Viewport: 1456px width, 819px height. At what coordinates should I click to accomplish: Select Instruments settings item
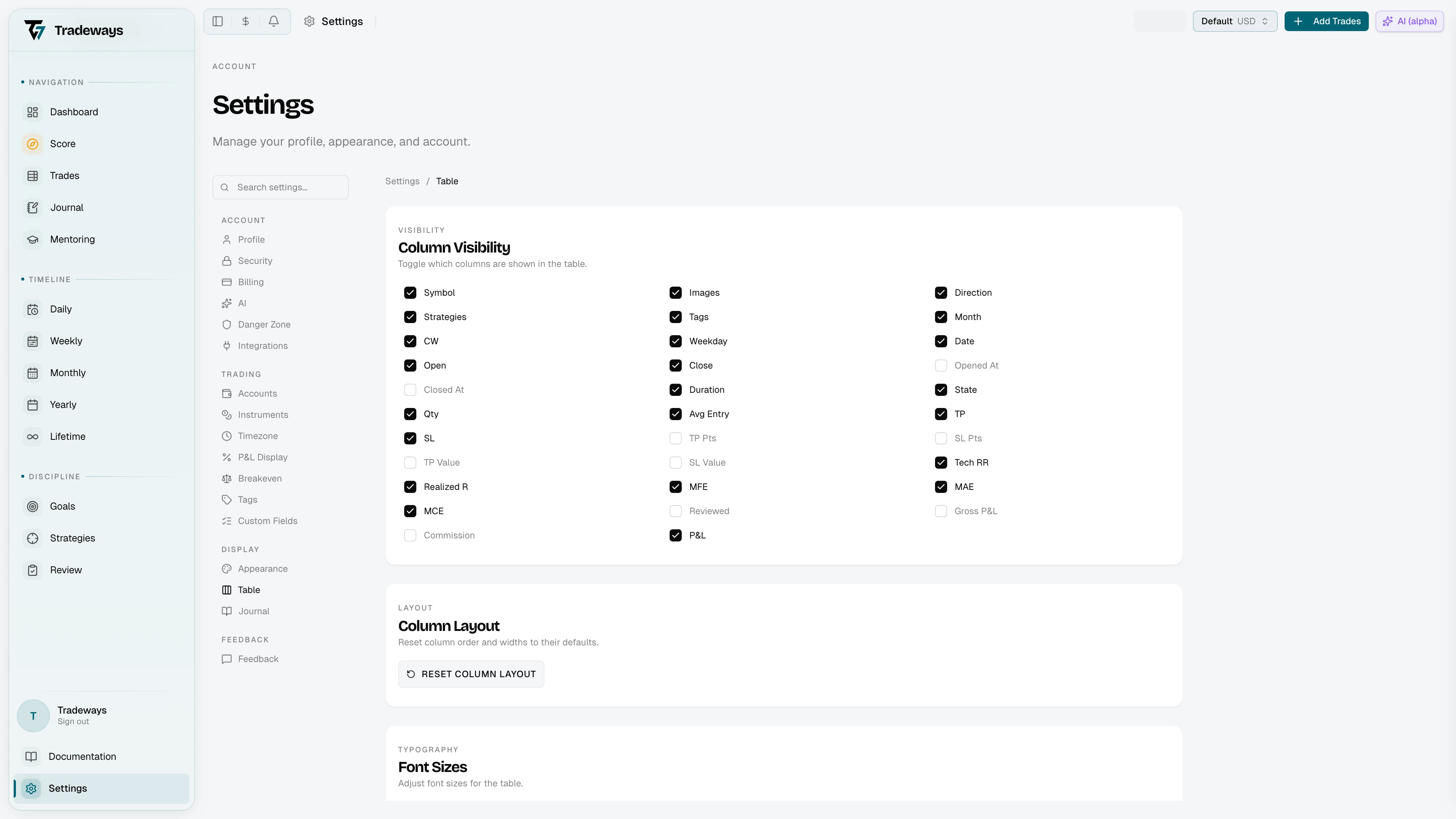point(255,415)
